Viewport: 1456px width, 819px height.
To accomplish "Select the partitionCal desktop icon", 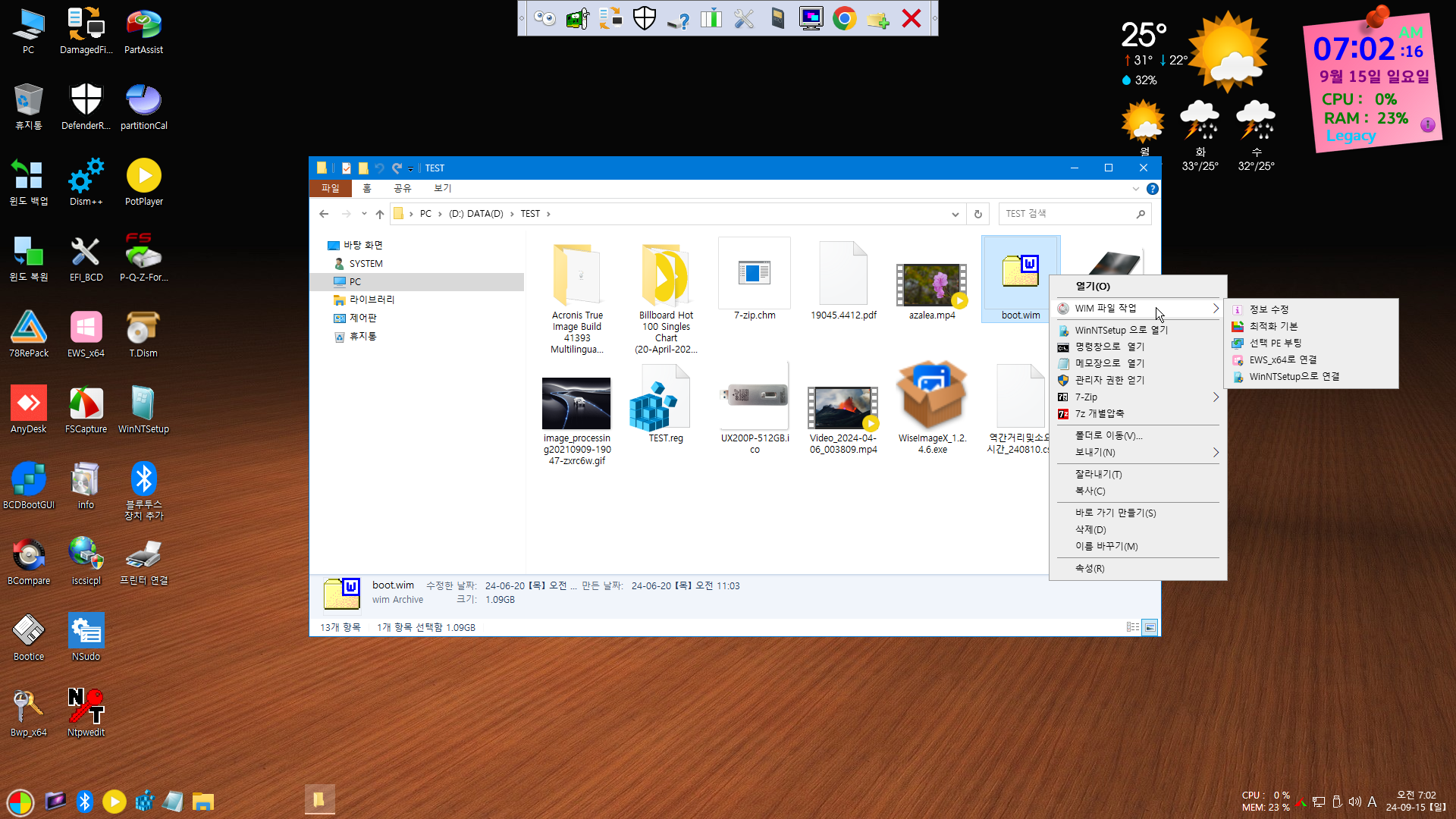I will click(x=143, y=107).
